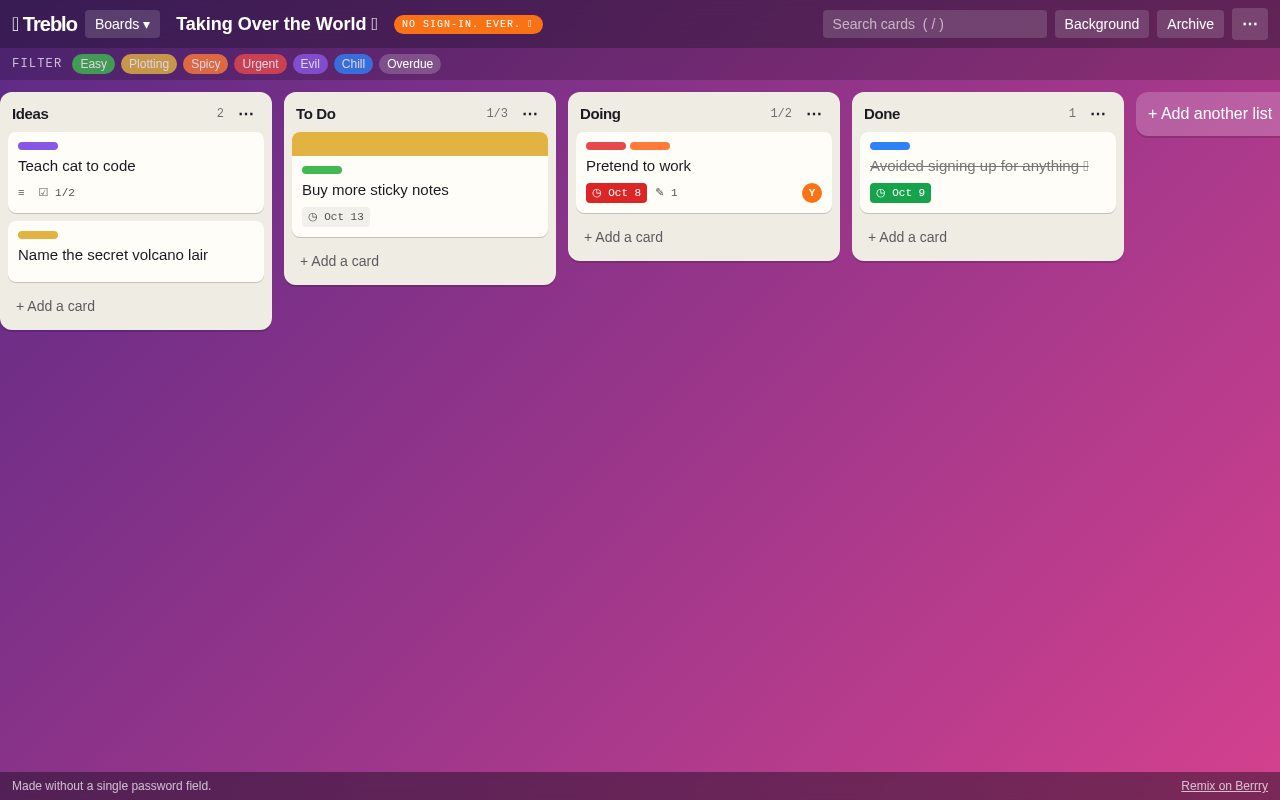Click the pencil badge on Pretend to work
The height and width of the screenshot is (800, 1280).
click(x=666, y=193)
